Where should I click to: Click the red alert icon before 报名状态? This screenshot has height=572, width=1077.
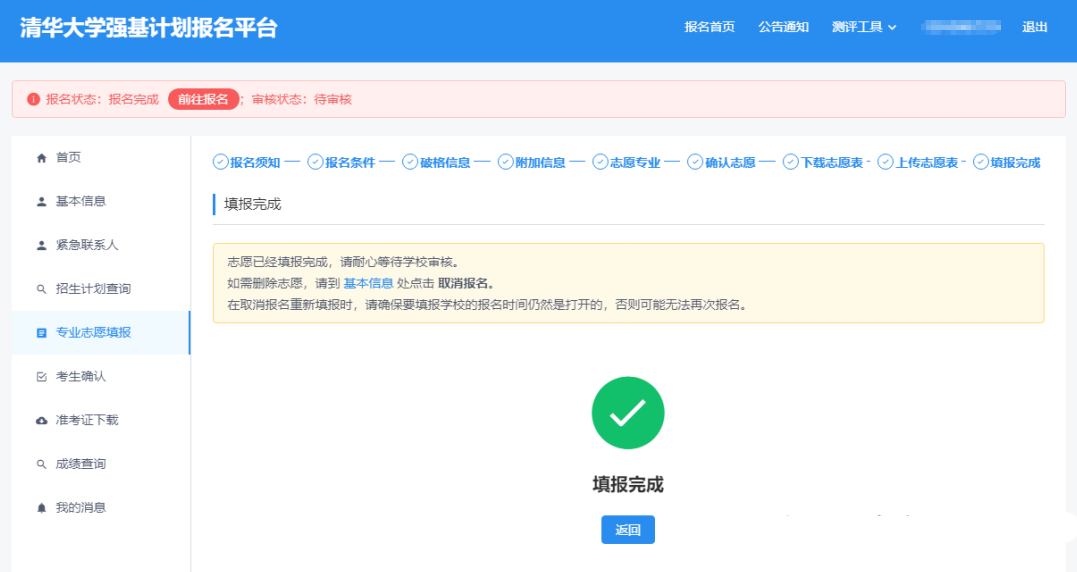[33, 100]
